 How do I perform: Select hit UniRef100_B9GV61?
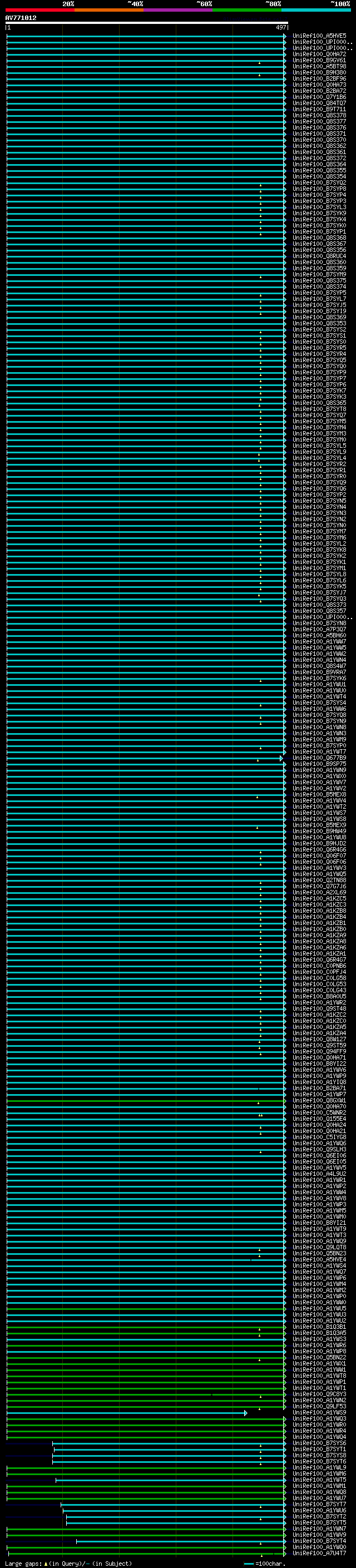[x=319, y=60]
